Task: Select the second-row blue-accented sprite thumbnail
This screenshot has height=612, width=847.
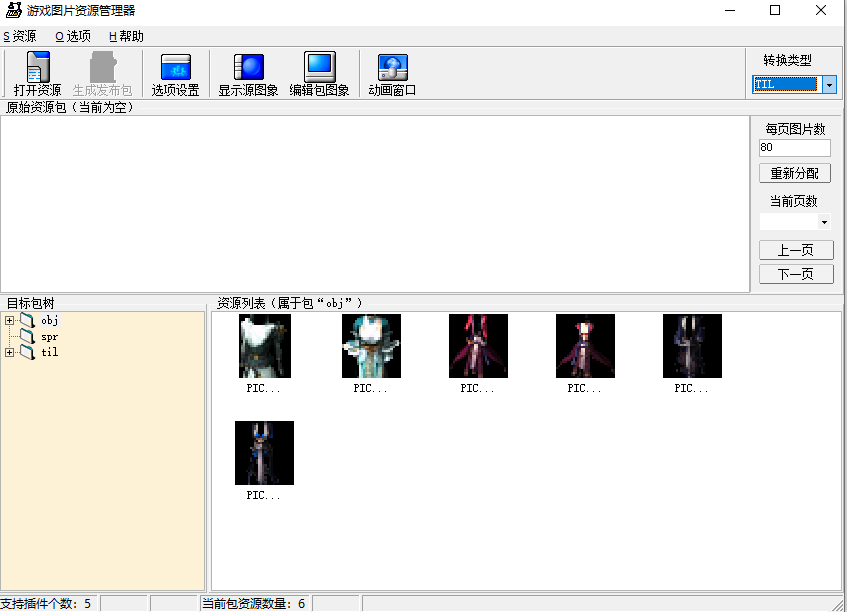Action: [x=265, y=453]
